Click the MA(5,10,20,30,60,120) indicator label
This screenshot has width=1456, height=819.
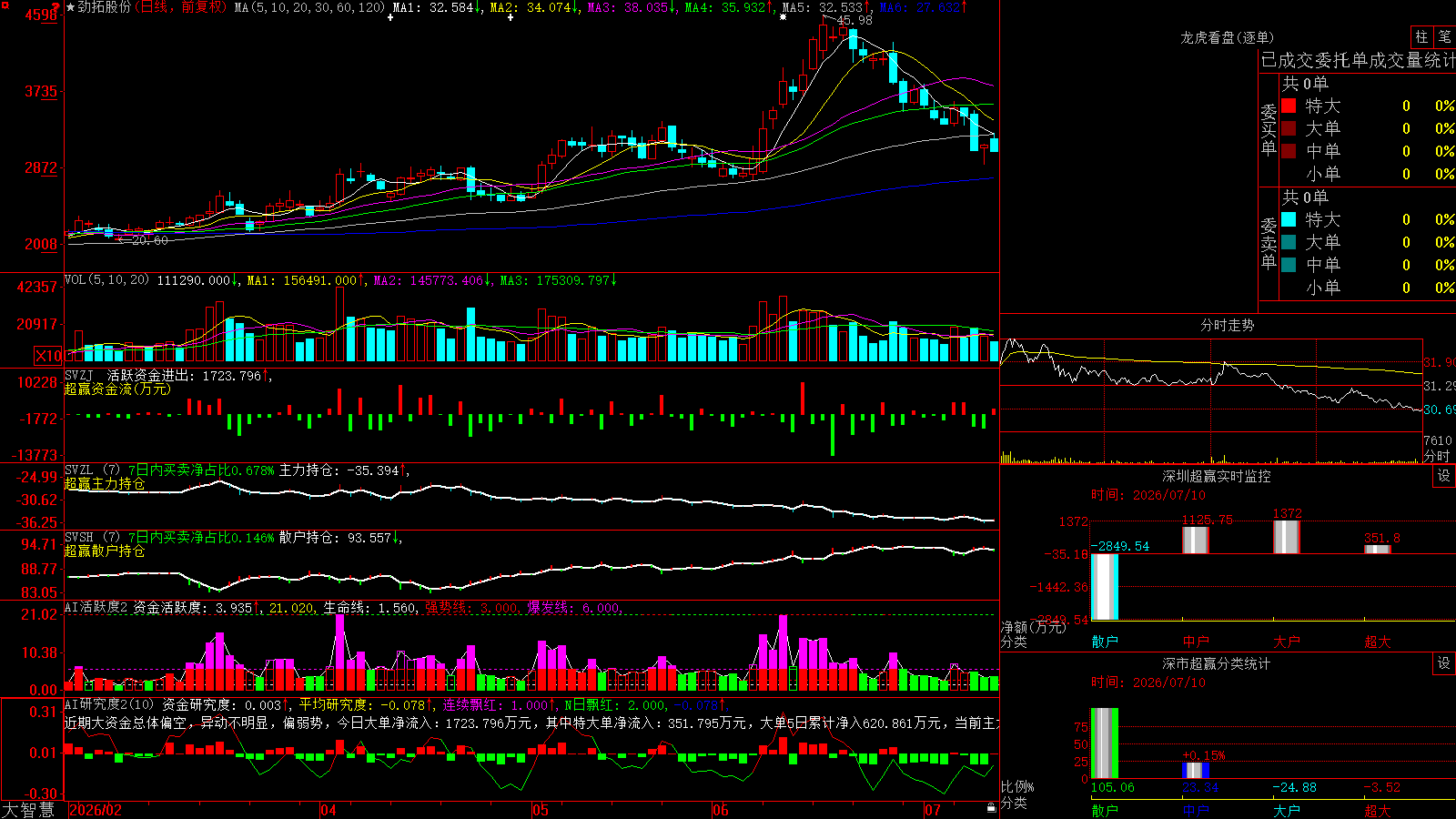(309, 7)
